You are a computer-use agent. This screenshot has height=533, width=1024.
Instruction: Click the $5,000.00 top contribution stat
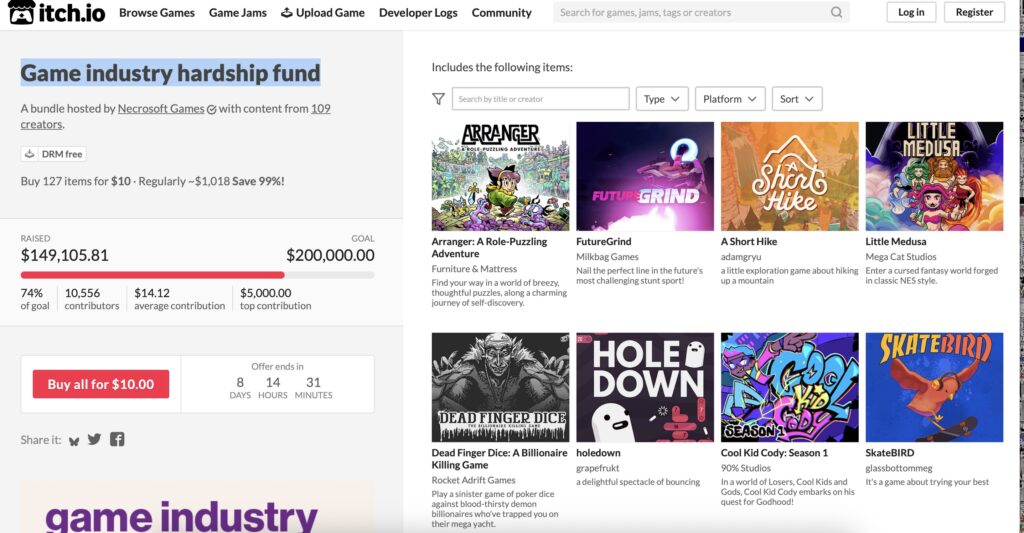pyautogui.click(x=276, y=299)
